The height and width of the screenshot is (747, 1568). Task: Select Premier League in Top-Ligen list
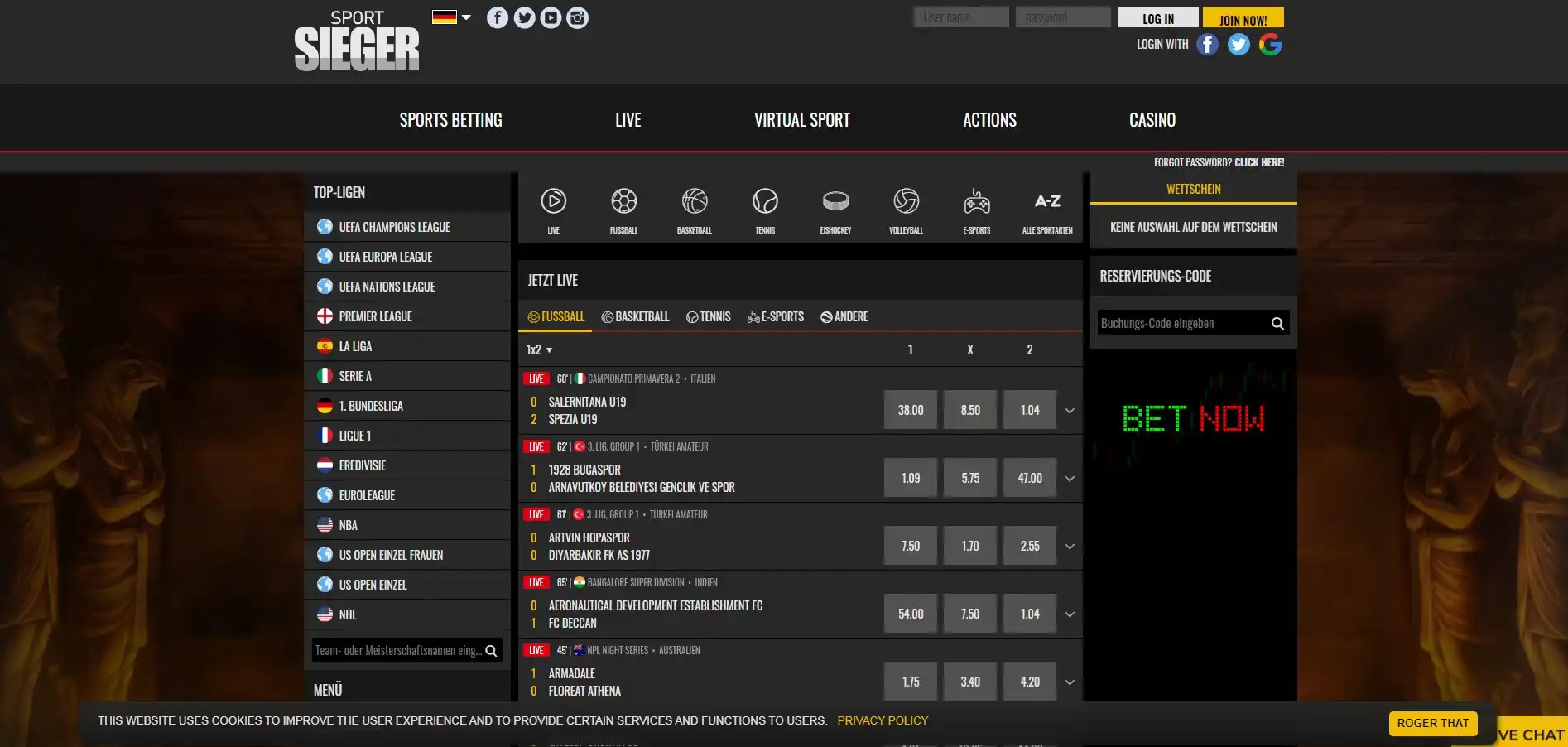tap(375, 316)
